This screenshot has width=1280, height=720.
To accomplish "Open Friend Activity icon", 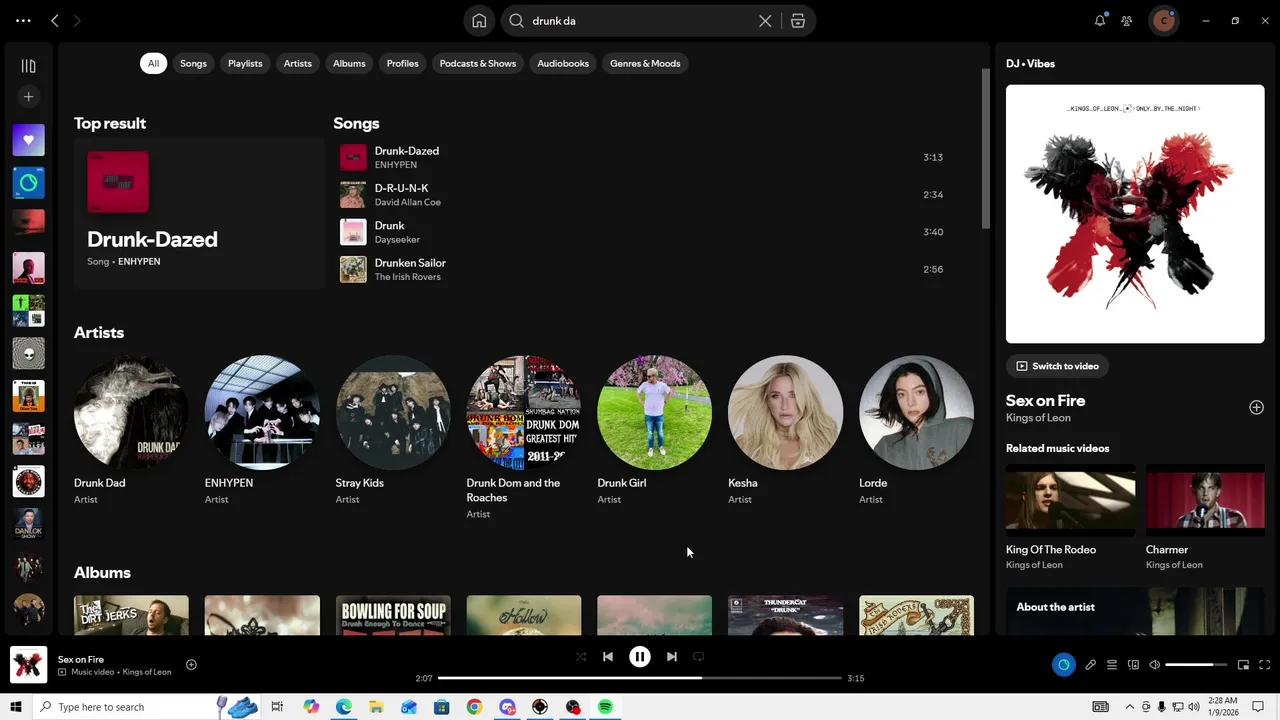I will point(1127,20).
